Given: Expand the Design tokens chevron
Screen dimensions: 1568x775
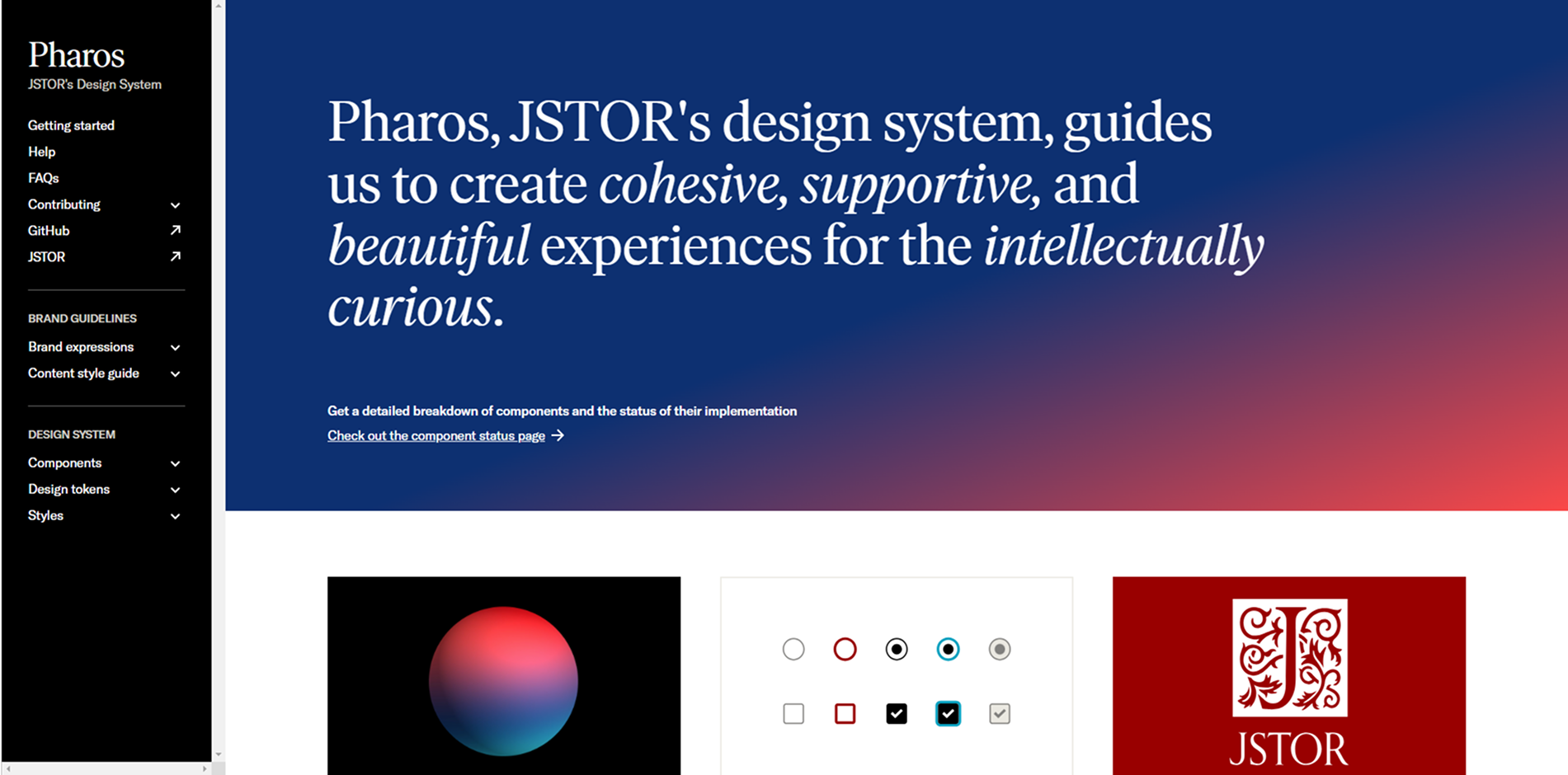Looking at the screenshot, I should (175, 491).
